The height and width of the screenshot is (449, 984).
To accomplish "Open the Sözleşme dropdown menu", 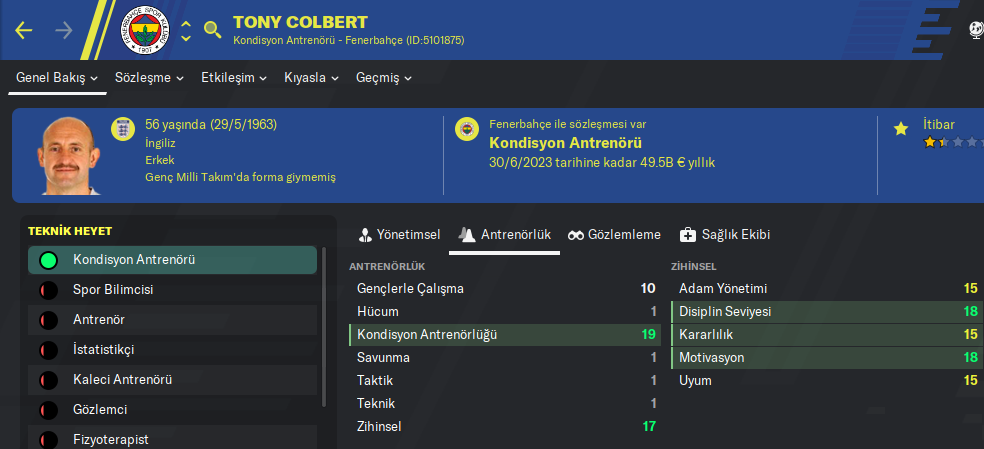I will [x=149, y=78].
